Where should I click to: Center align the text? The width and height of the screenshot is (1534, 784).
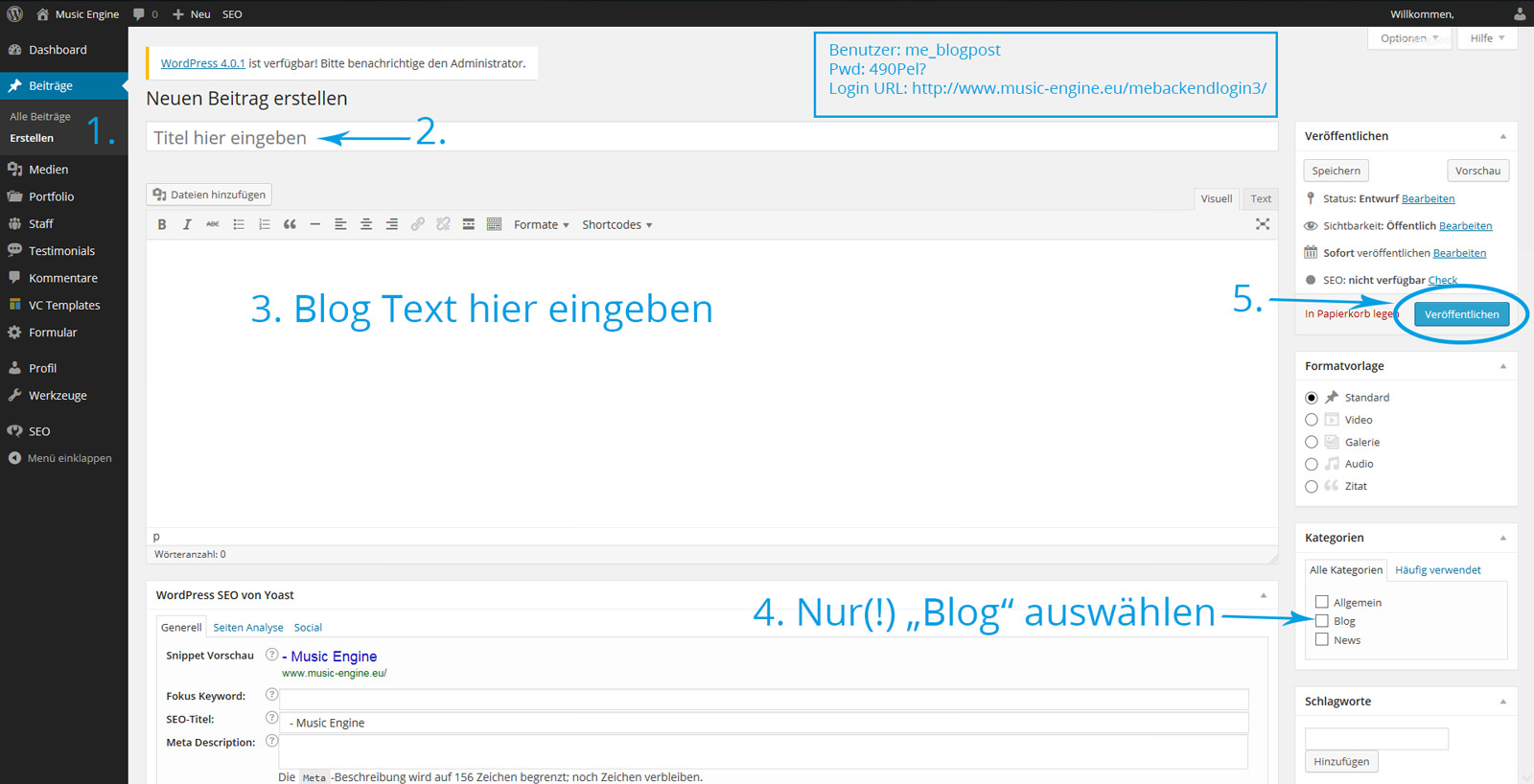366,224
